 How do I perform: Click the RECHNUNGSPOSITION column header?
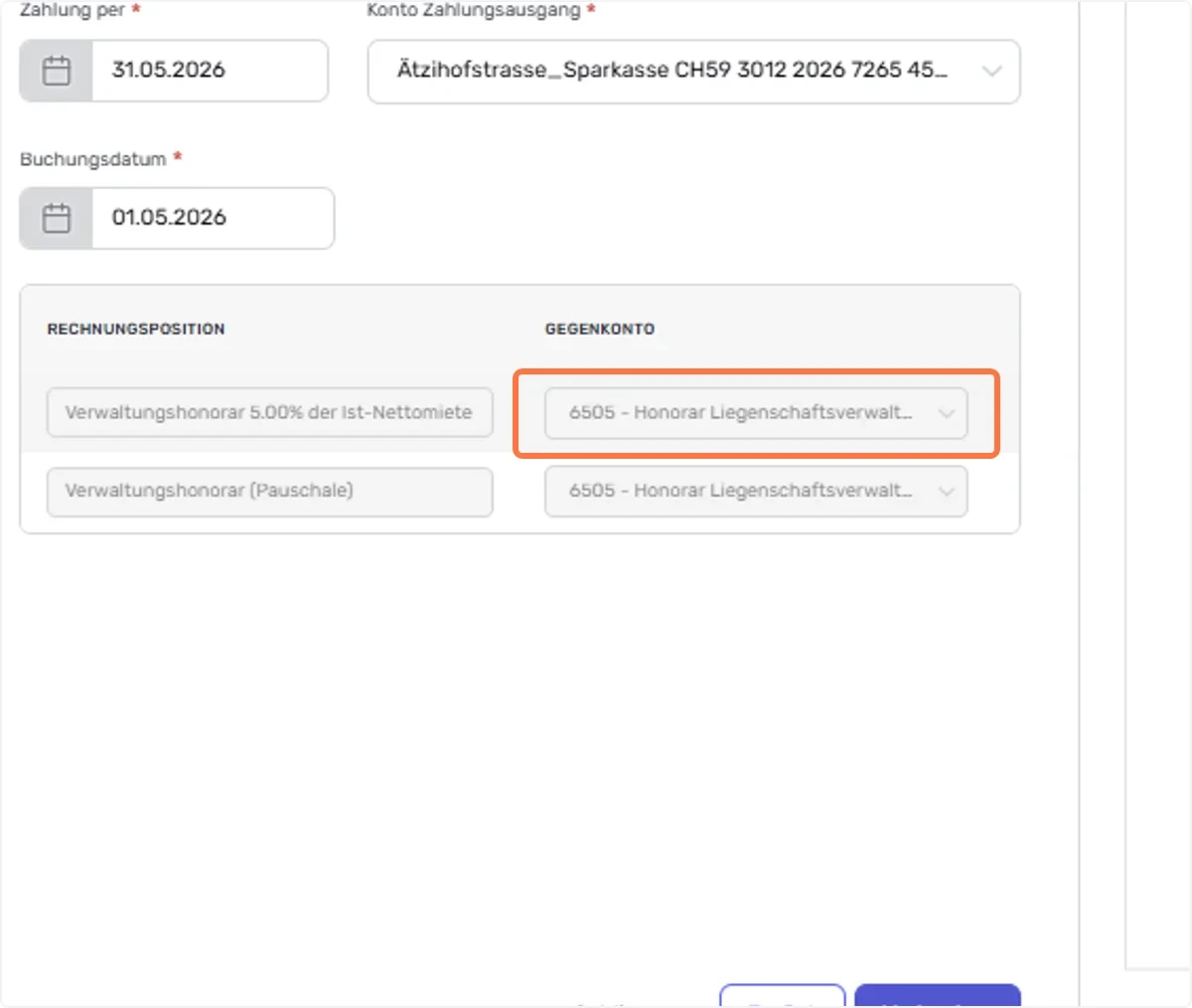click(136, 329)
